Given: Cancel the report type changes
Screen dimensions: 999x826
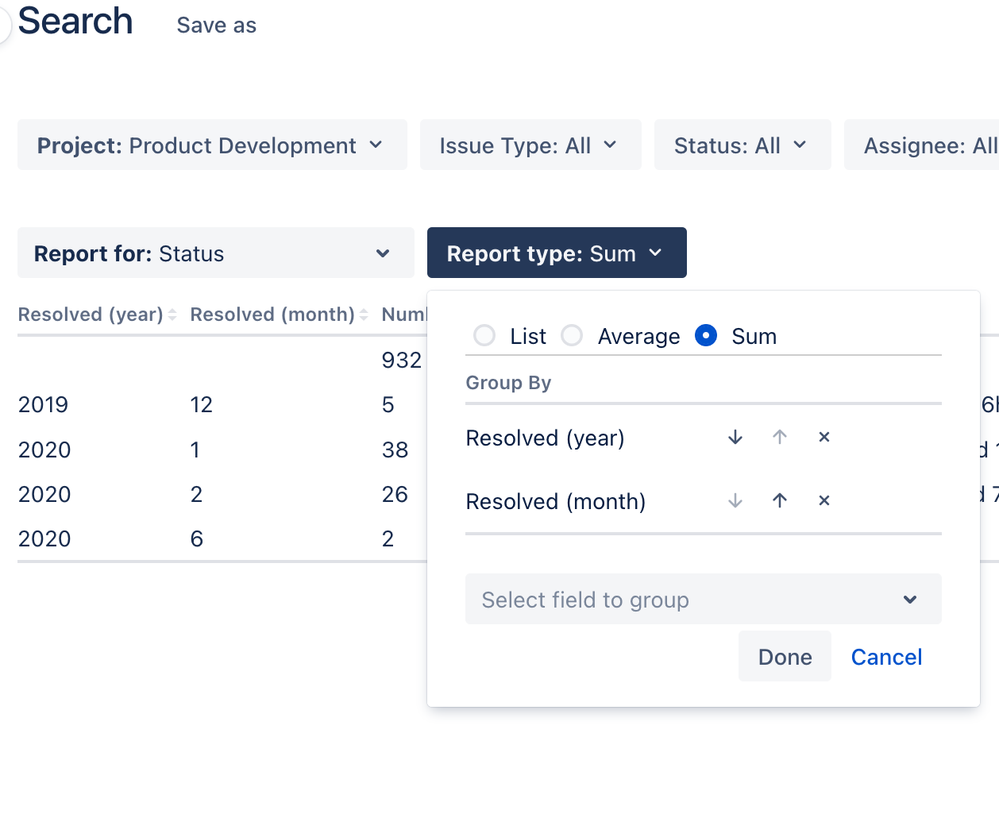Looking at the screenshot, I should (886, 657).
